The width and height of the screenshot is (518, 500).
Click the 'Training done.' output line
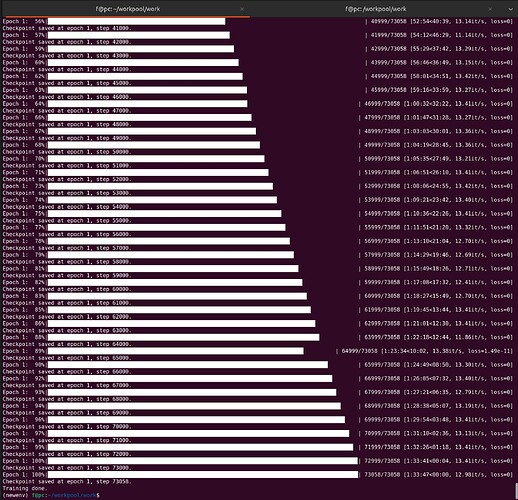25,488
